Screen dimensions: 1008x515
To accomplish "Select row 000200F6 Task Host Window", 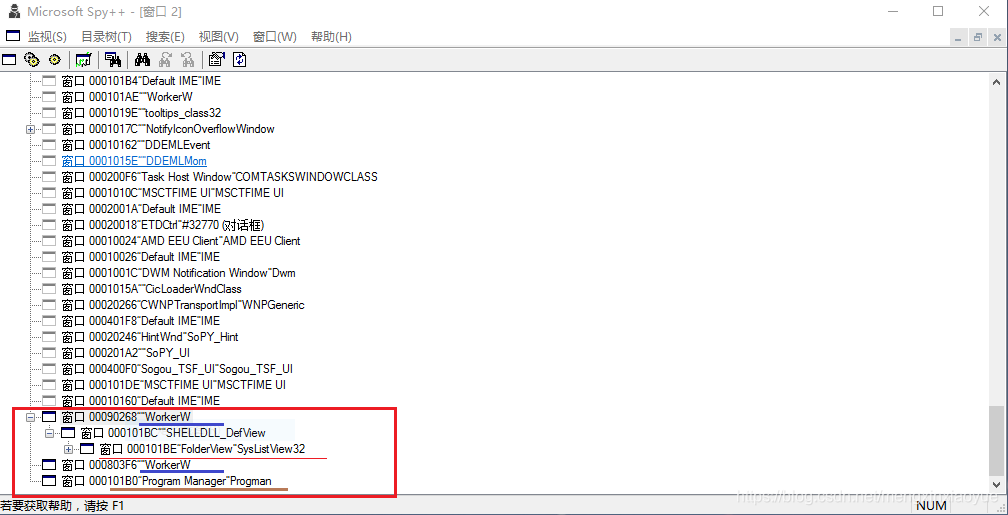I will [220, 177].
